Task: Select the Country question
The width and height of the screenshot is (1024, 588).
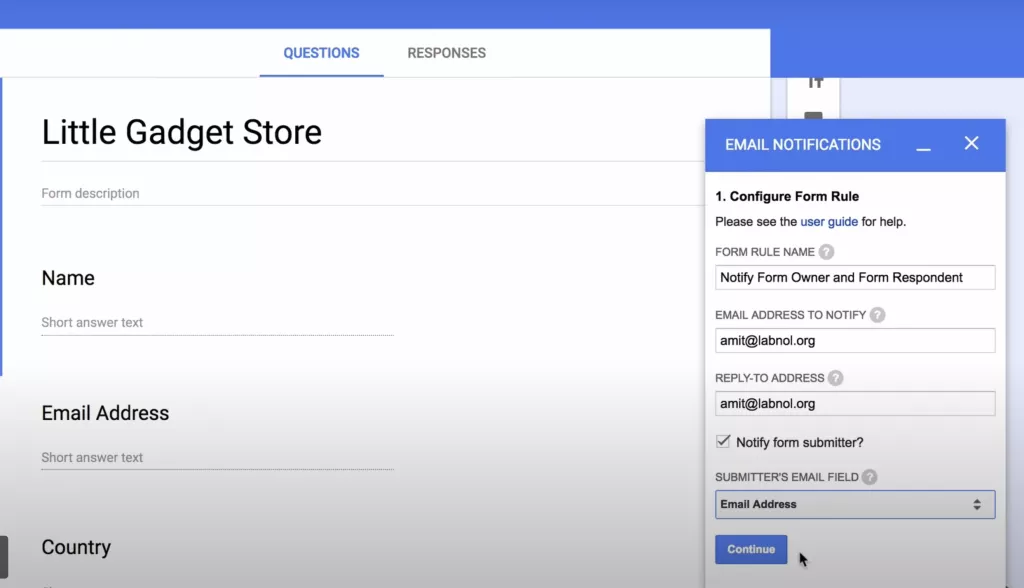Action: click(x=76, y=547)
